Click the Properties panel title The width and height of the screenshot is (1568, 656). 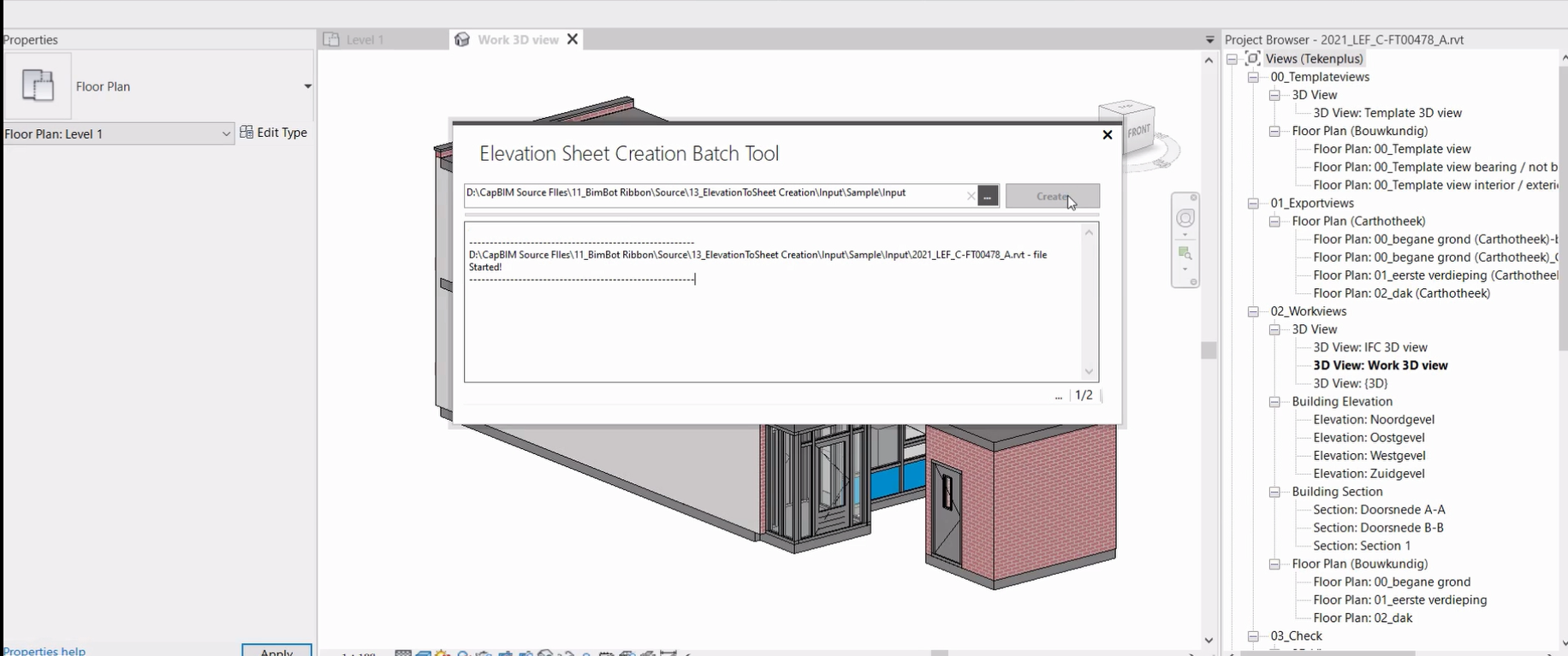pyautogui.click(x=31, y=40)
